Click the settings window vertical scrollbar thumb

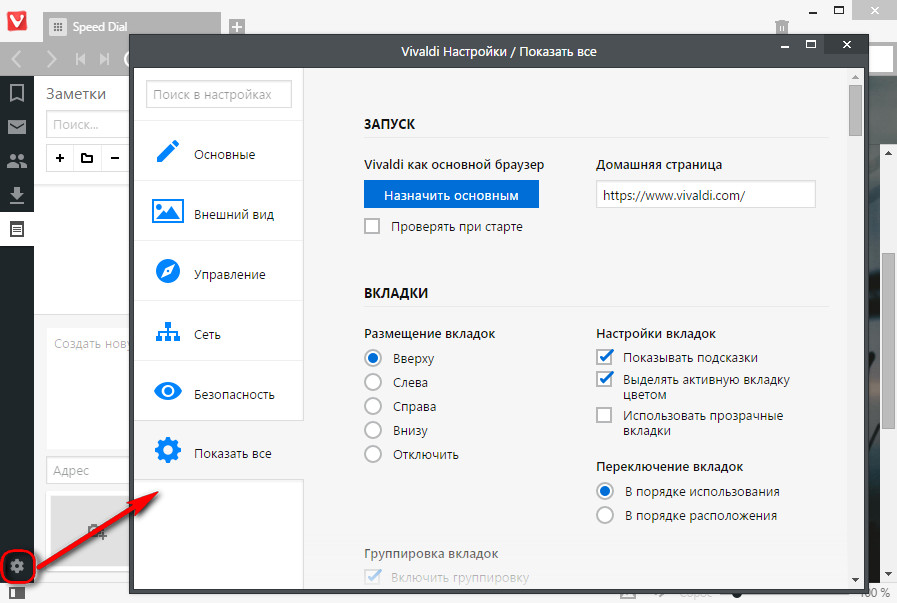[x=855, y=110]
